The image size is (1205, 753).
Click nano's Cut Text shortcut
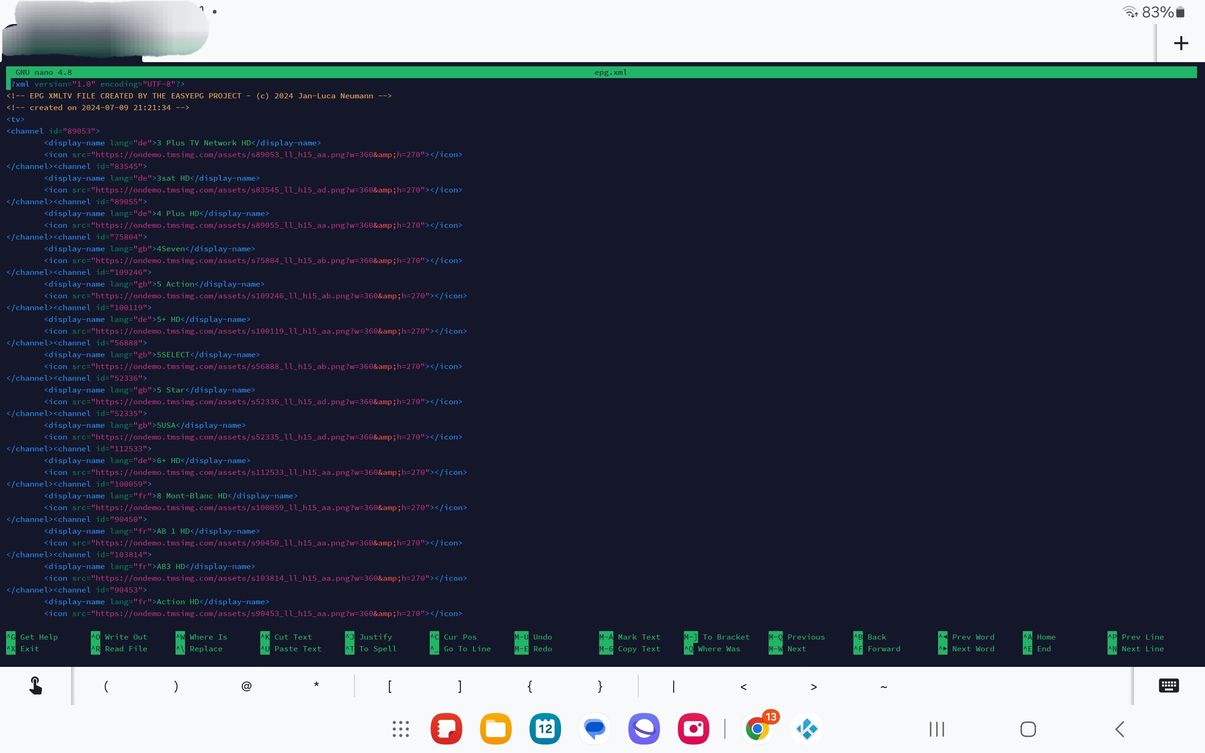[286, 637]
